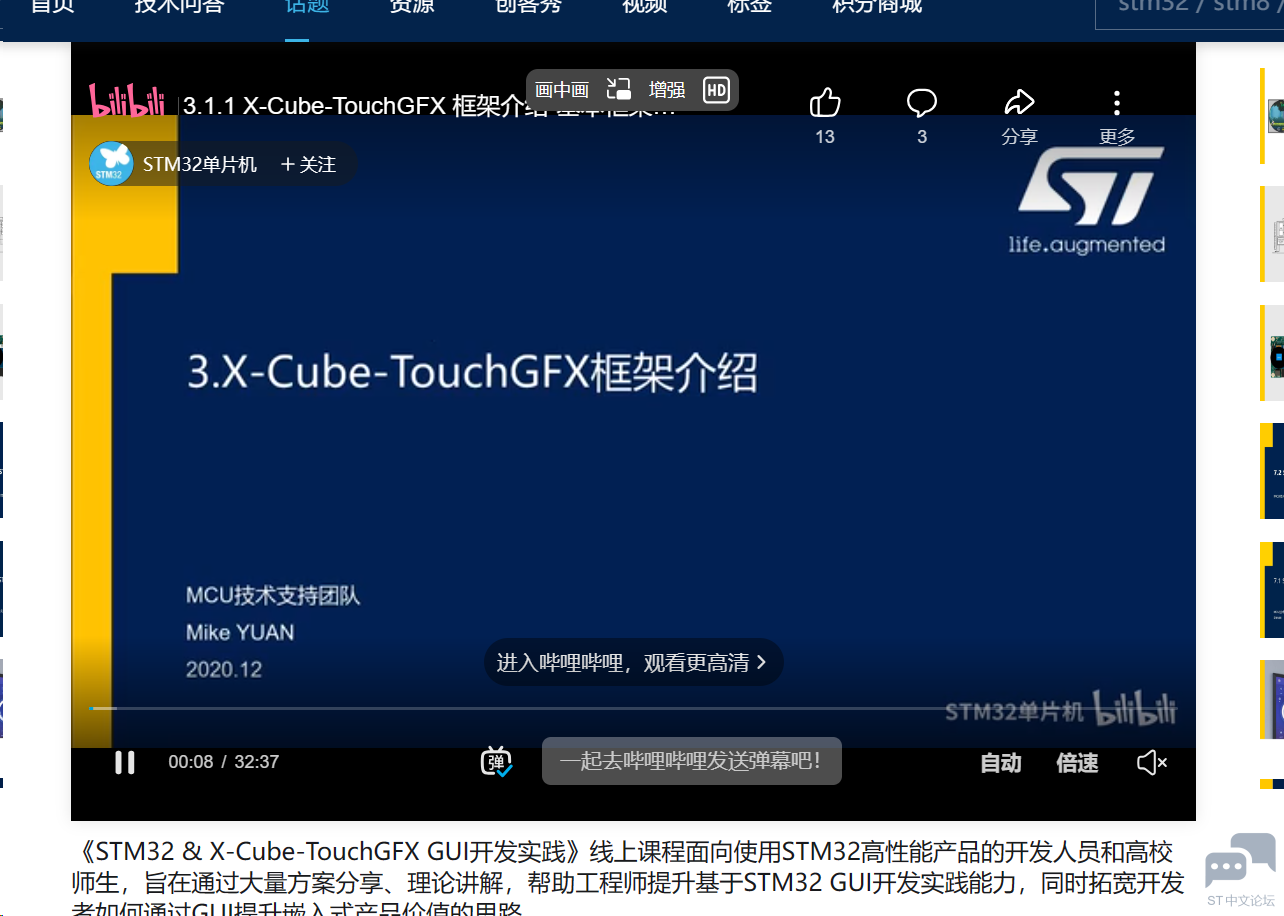Open STM32单片机 uploader name link
The image size is (1284, 916).
[x=200, y=164]
